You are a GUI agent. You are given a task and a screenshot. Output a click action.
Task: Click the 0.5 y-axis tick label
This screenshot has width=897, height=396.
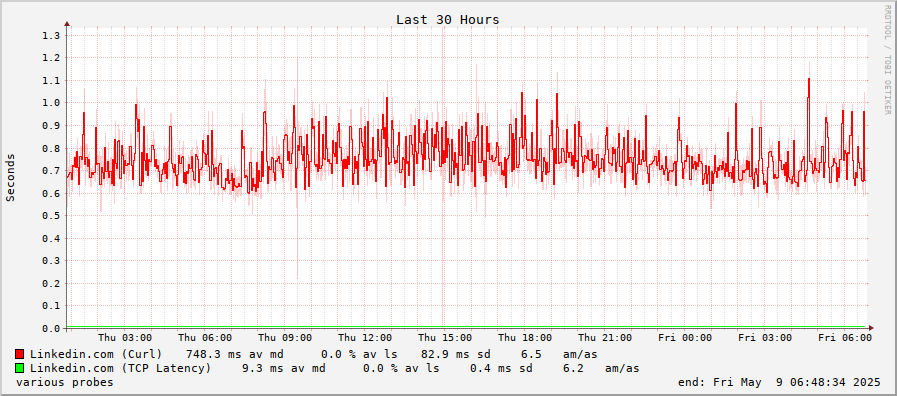tap(50, 216)
